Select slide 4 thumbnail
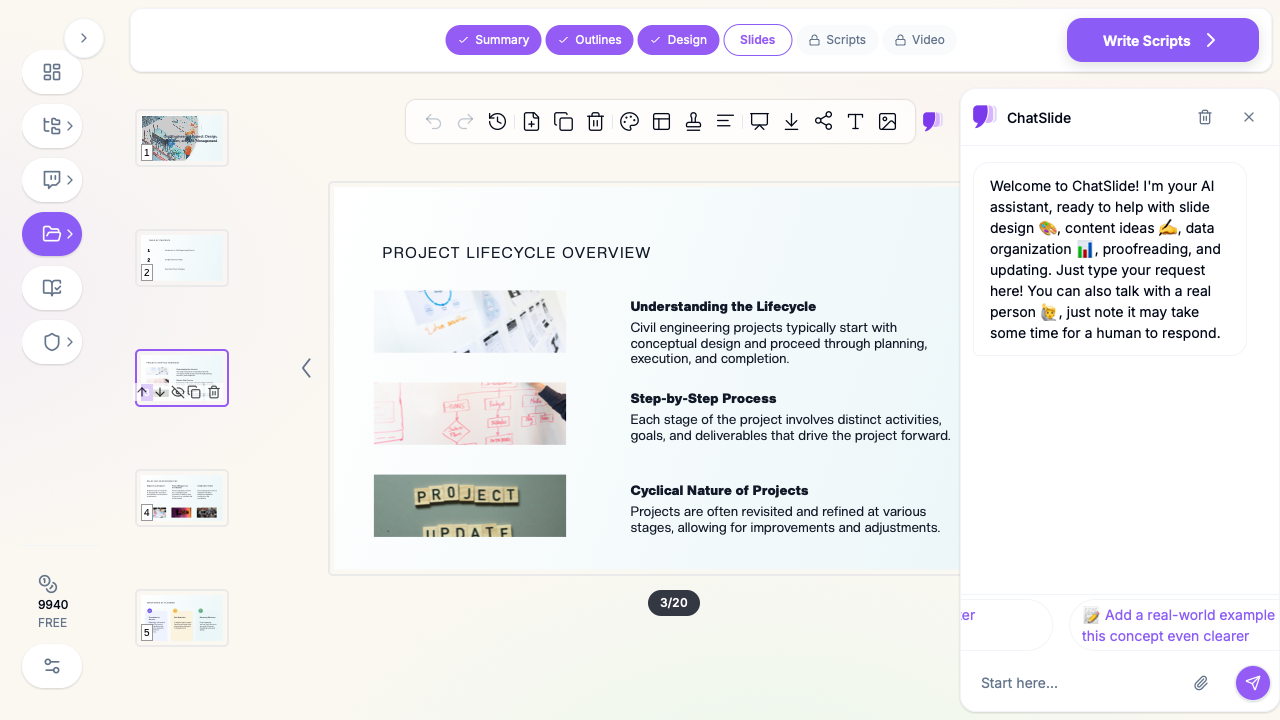The image size is (1280, 720). coord(182,498)
